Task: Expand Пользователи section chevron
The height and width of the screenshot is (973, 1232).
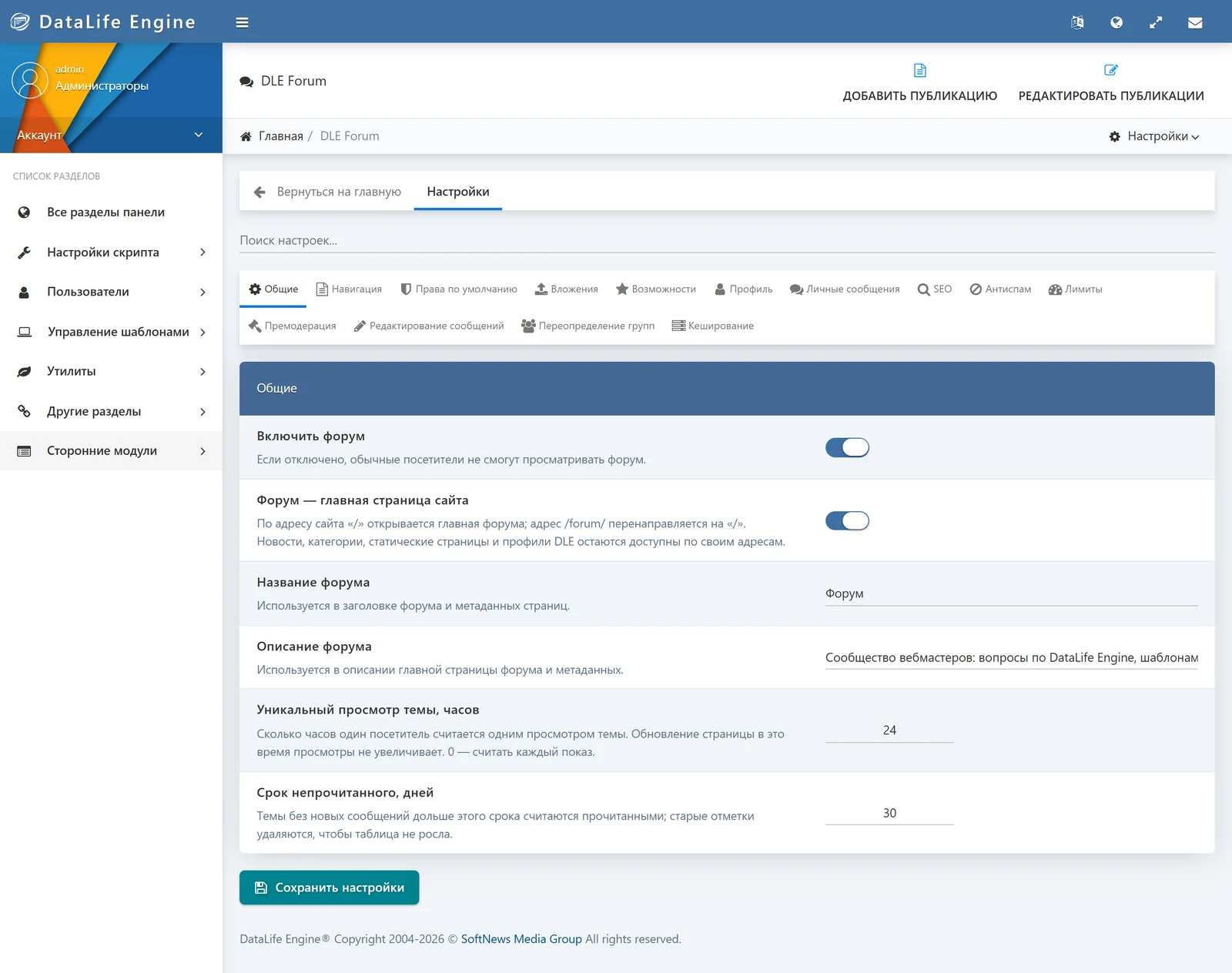Action: tap(203, 293)
